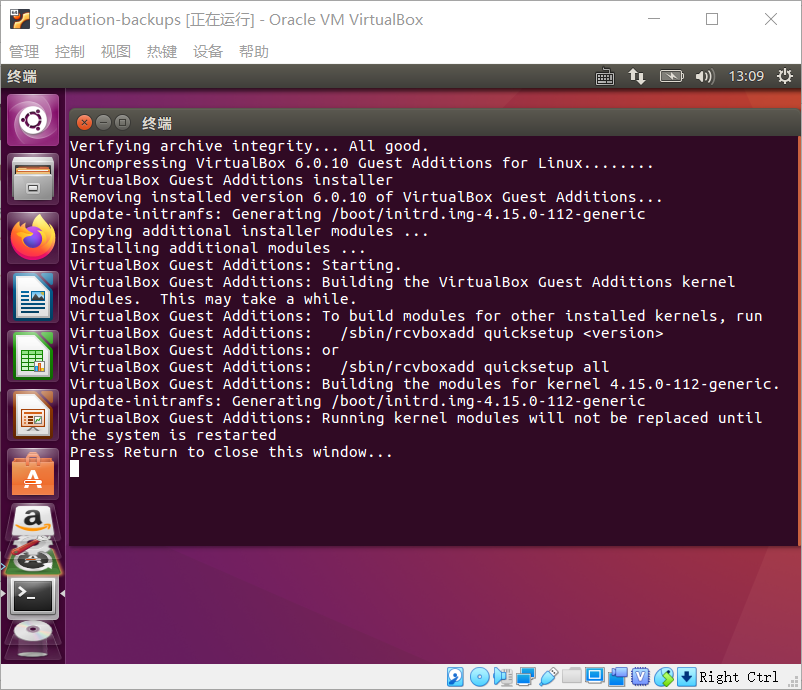Open the clock showing 13:09
Screen dimensions: 802x690
click(x=746, y=77)
